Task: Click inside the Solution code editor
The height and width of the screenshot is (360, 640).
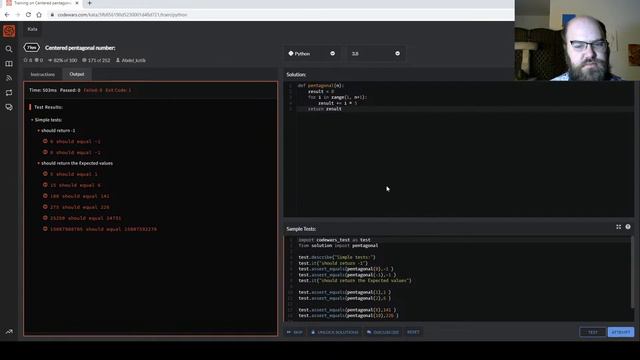Action: 459,149
